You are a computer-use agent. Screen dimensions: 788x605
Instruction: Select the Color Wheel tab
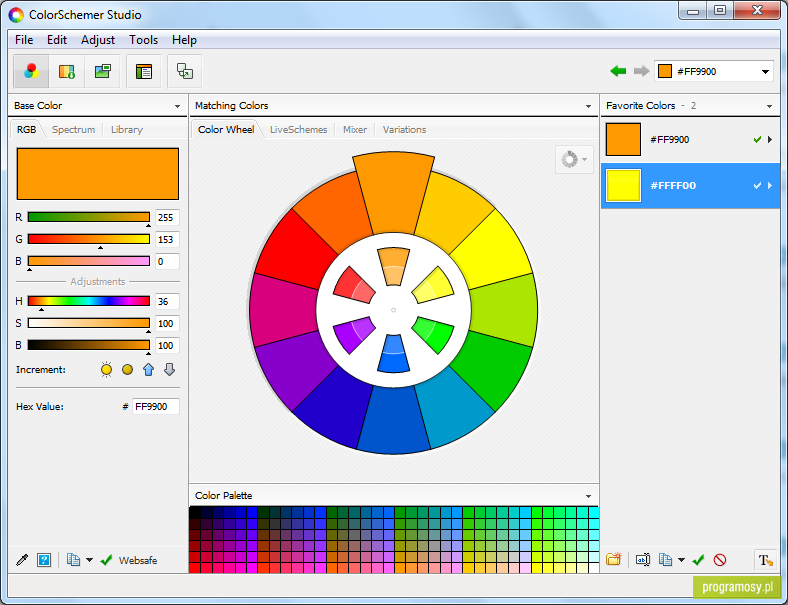click(x=226, y=130)
